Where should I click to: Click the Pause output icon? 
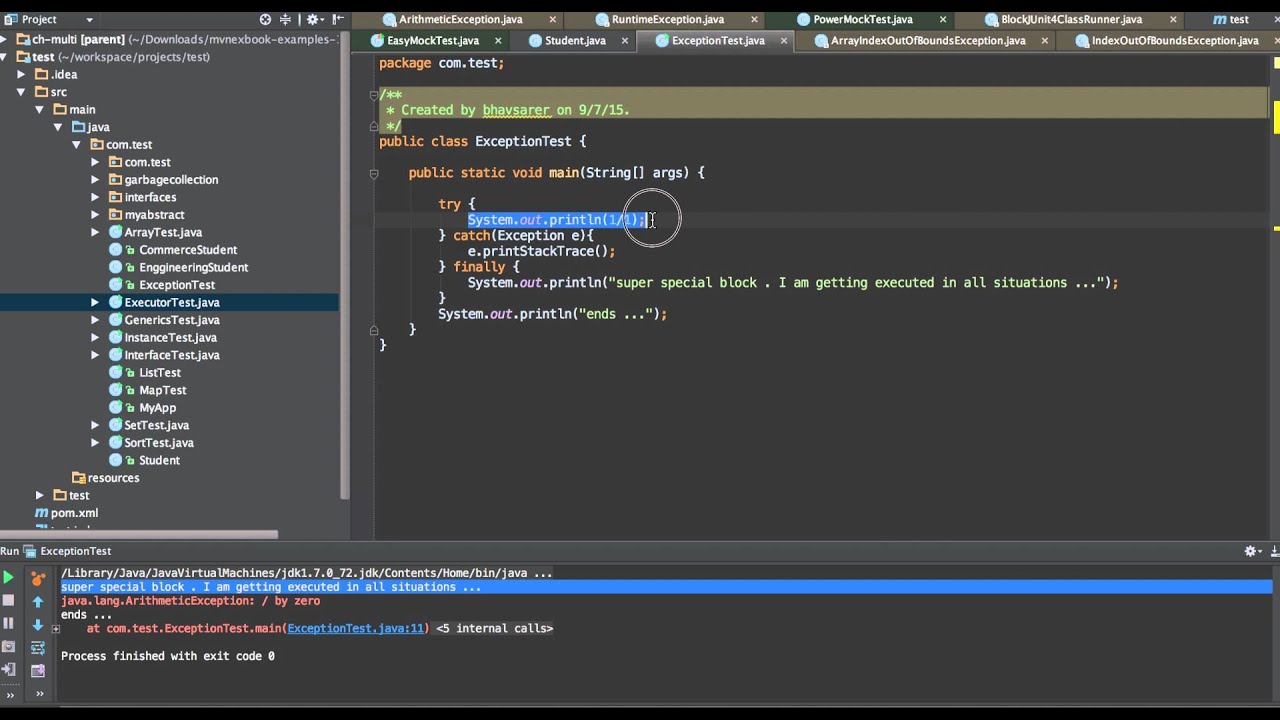tap(8, 623)
